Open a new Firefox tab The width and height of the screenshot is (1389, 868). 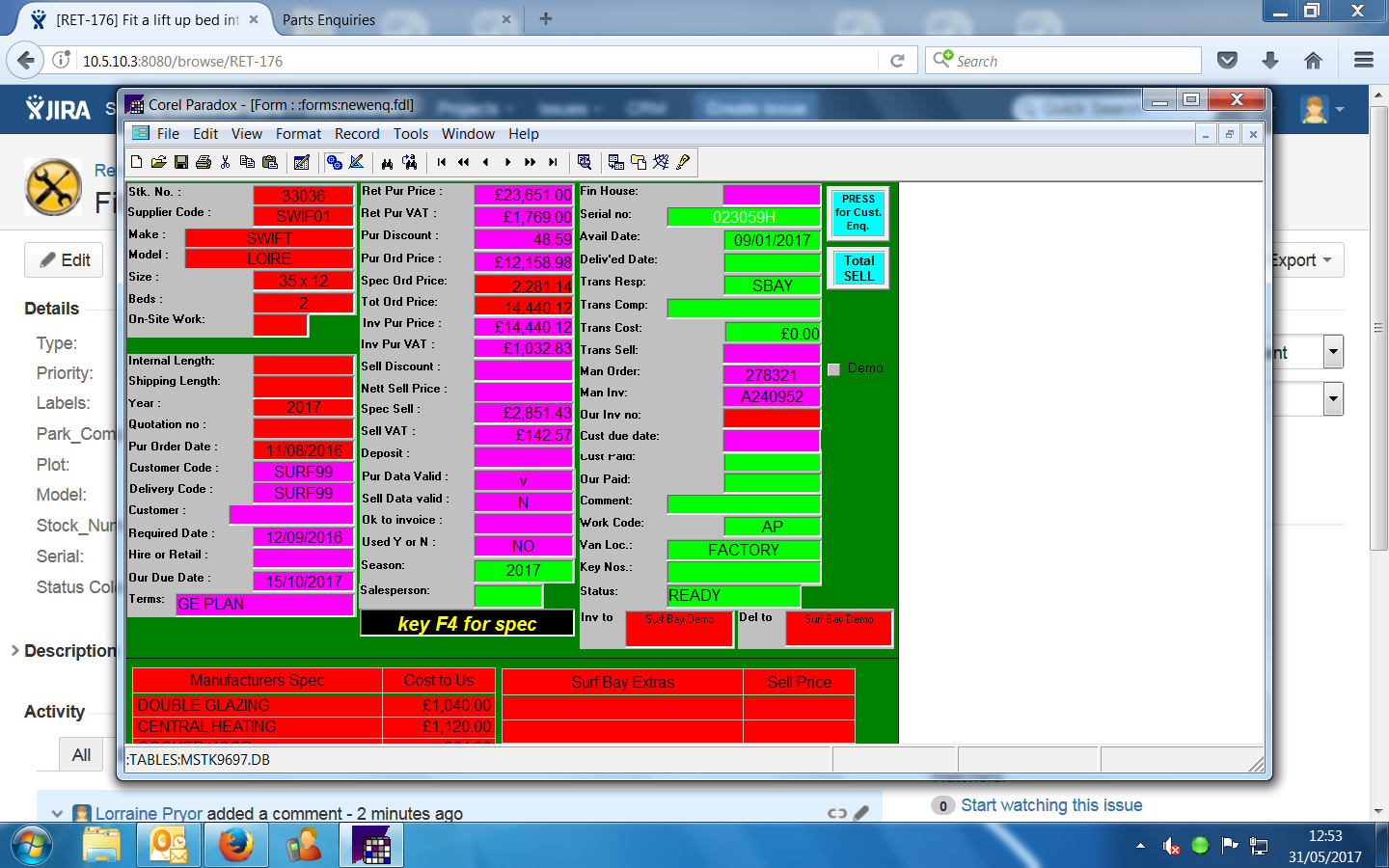point(546,19)
